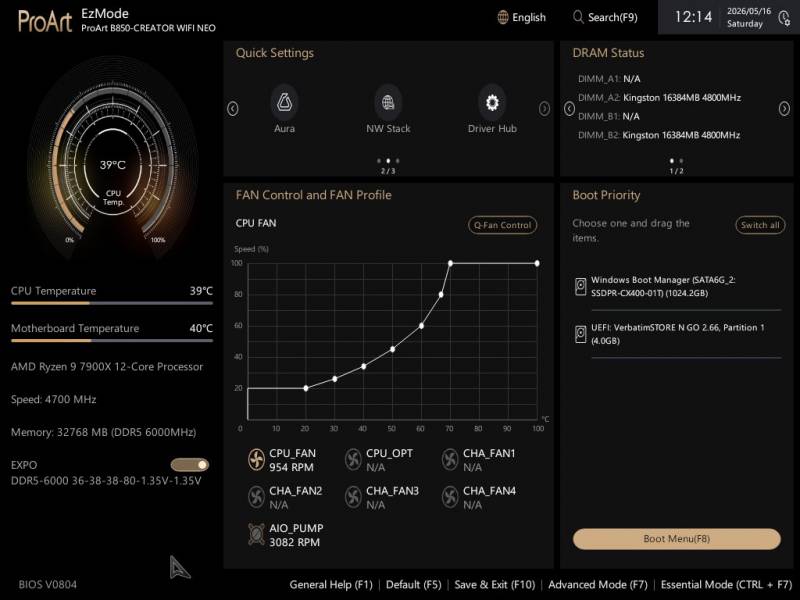The image size is (800, 600).
Task: Go to previous DRAM Status page
Action: coord(569,109)
